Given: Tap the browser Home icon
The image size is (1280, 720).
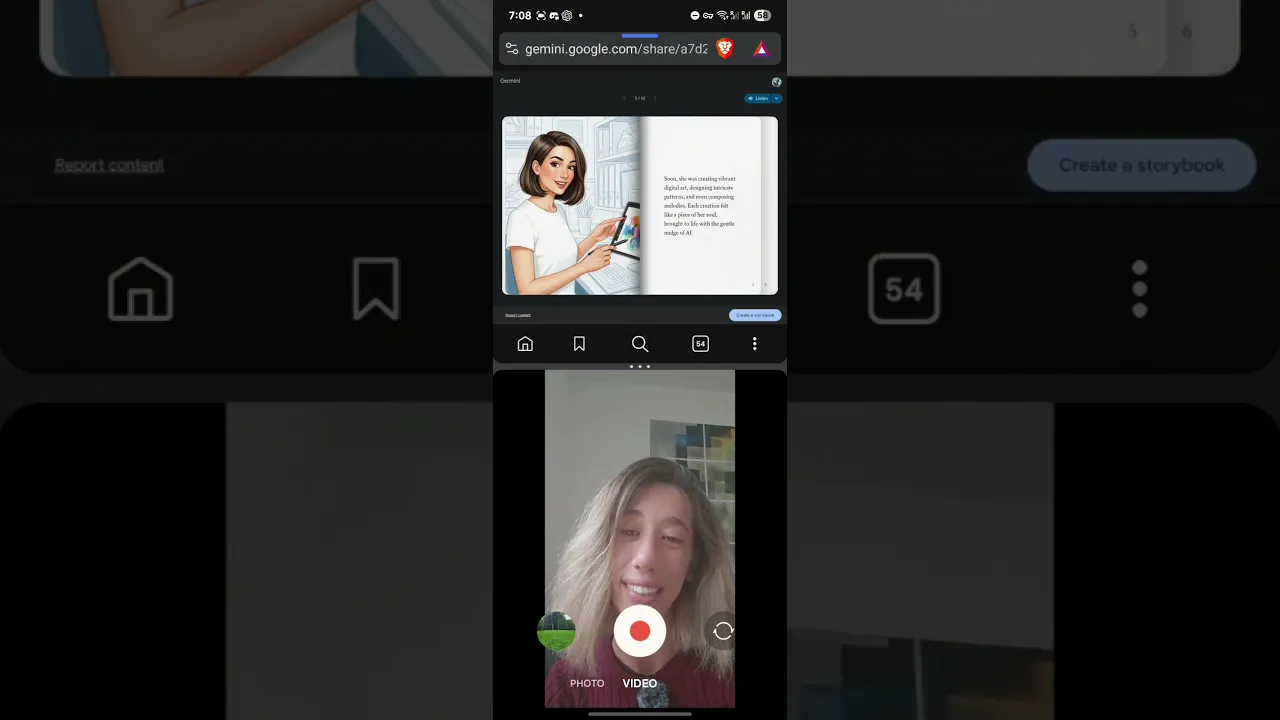Looking at the screenshot, I should pos(525,344).
